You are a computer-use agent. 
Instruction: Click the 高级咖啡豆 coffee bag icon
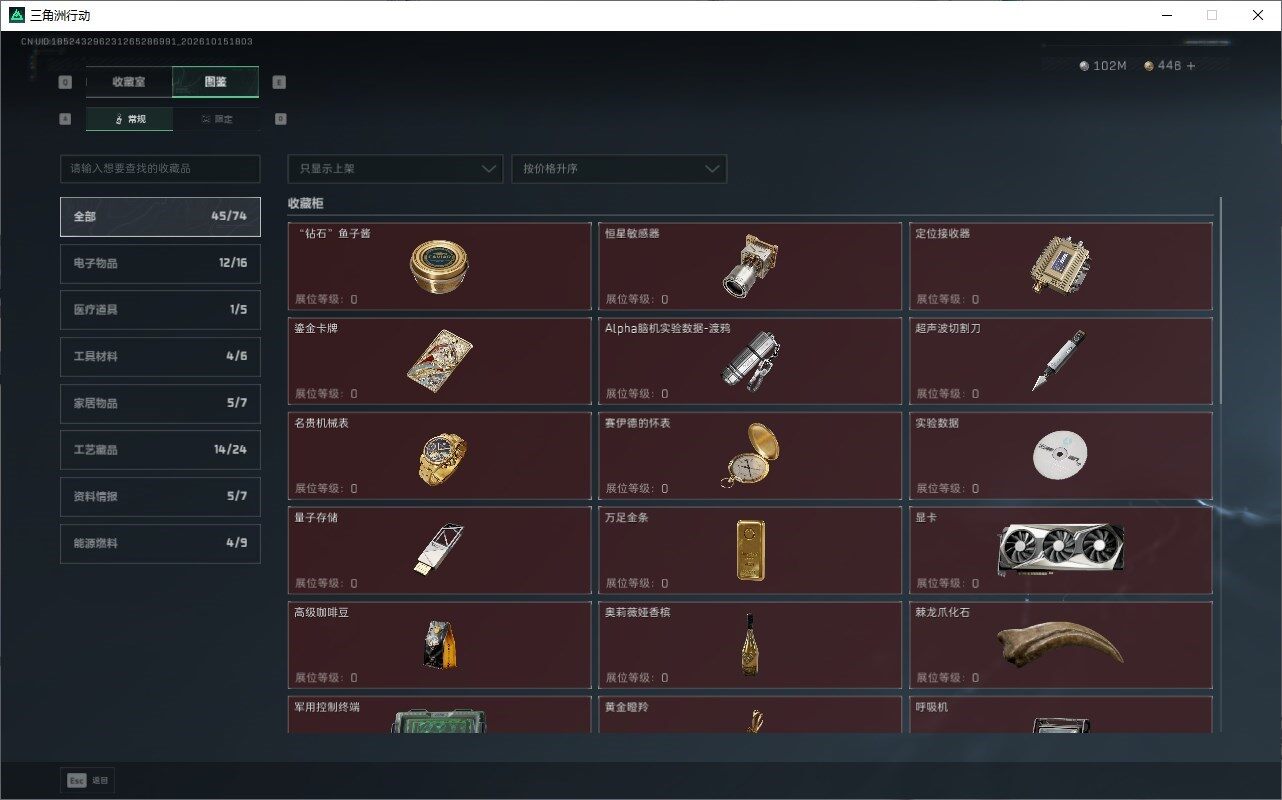click(x=440, y=645)
